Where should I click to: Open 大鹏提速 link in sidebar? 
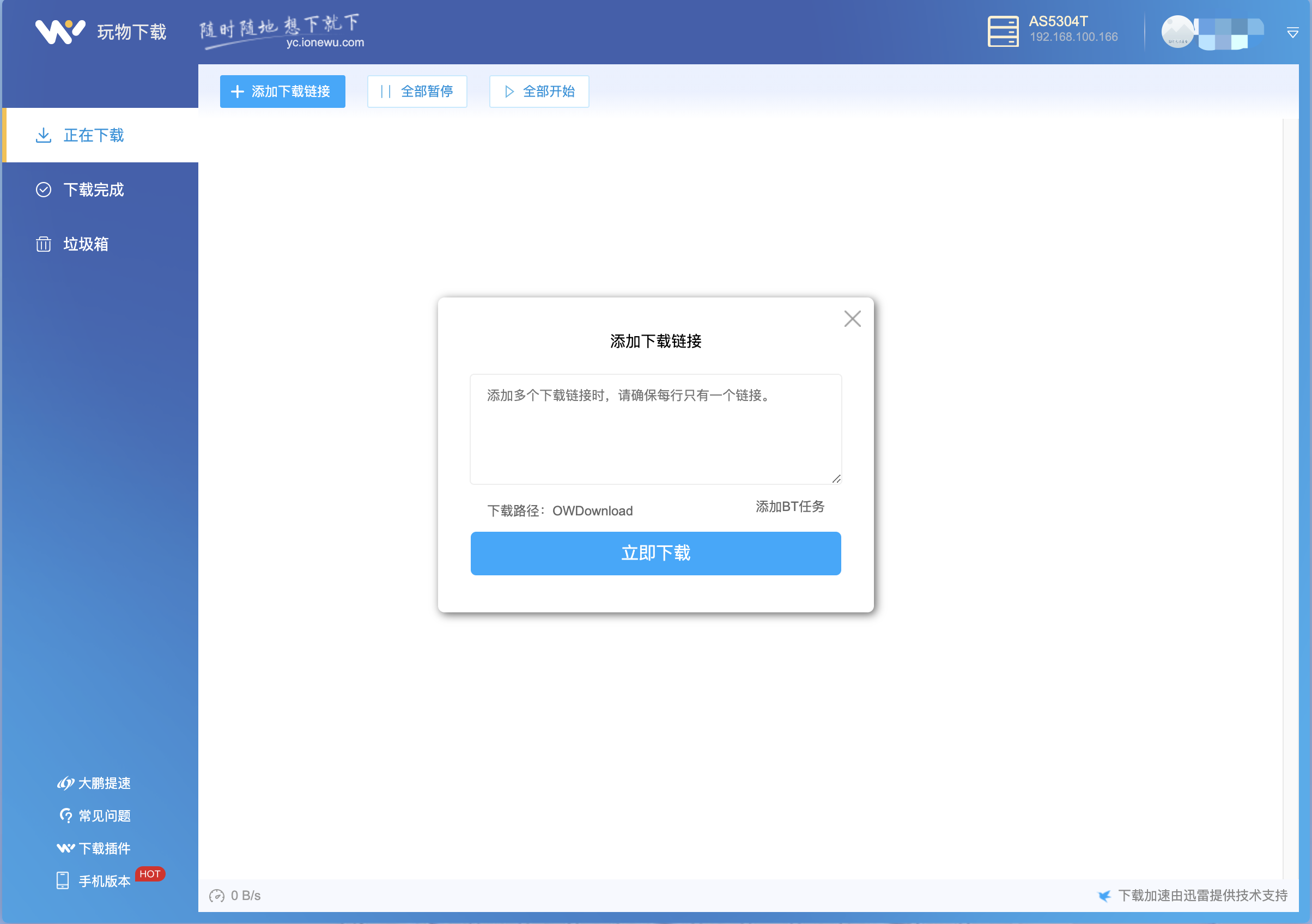pyautogui.click(x=104, y=783)
